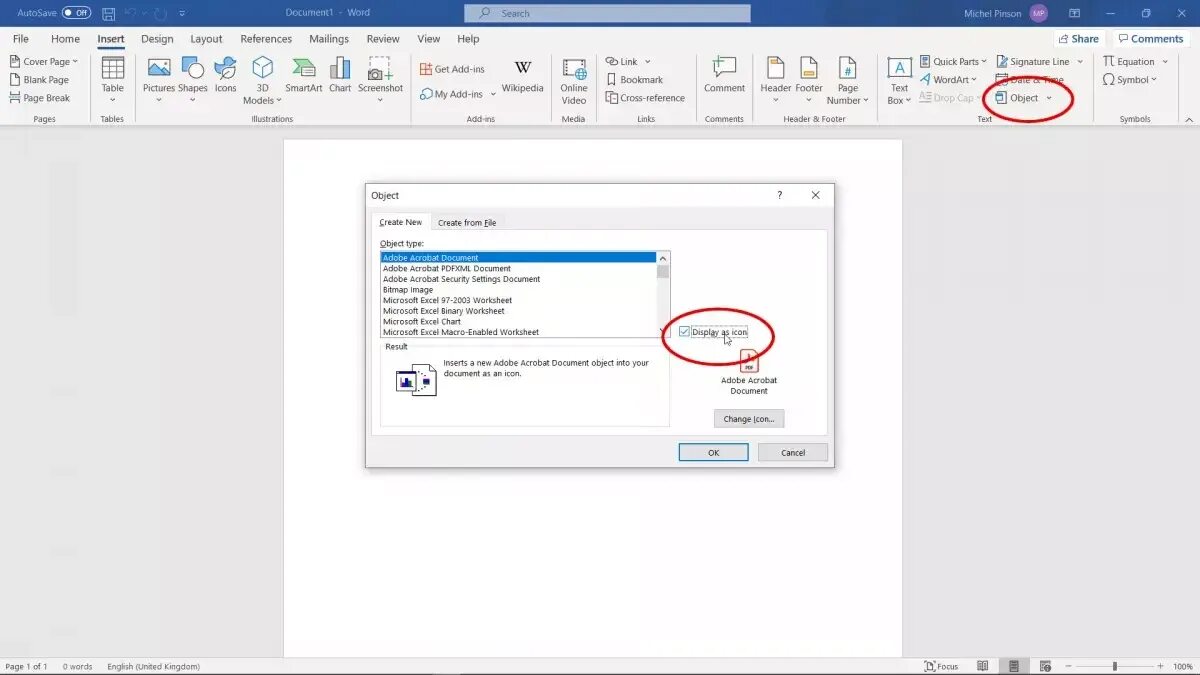Insert Icons from the ribbon

pos(226,76)
